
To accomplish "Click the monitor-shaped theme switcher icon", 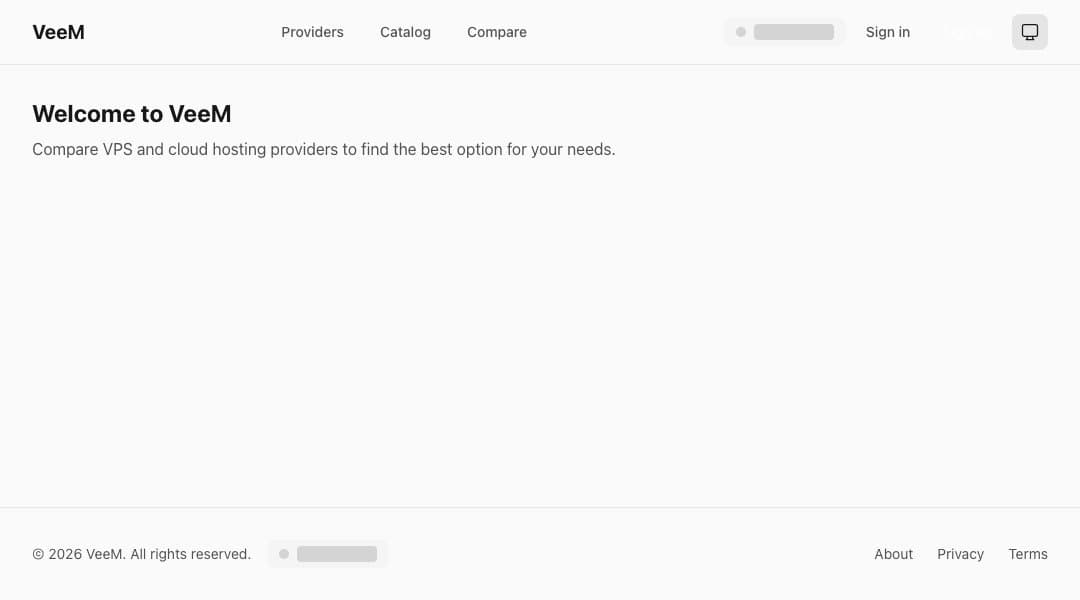I will coord(1030,32).
